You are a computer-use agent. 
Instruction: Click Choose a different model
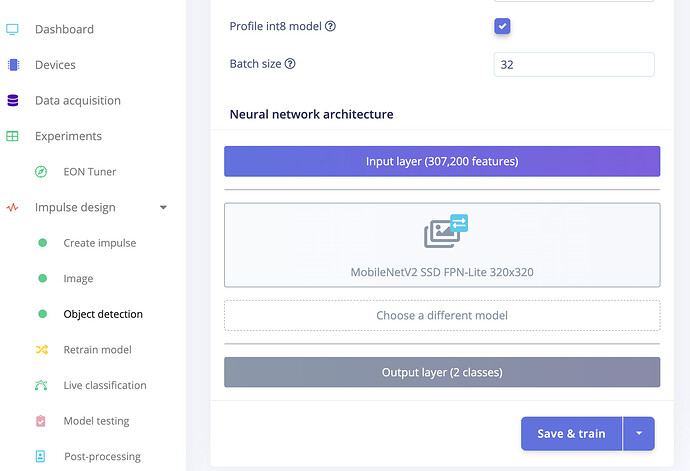[442, 315]
